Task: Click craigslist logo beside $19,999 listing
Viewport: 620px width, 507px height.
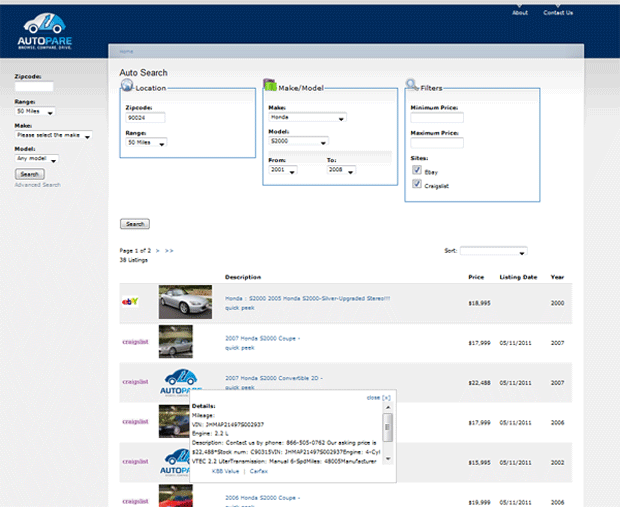Action: click(x=135, y=501)
